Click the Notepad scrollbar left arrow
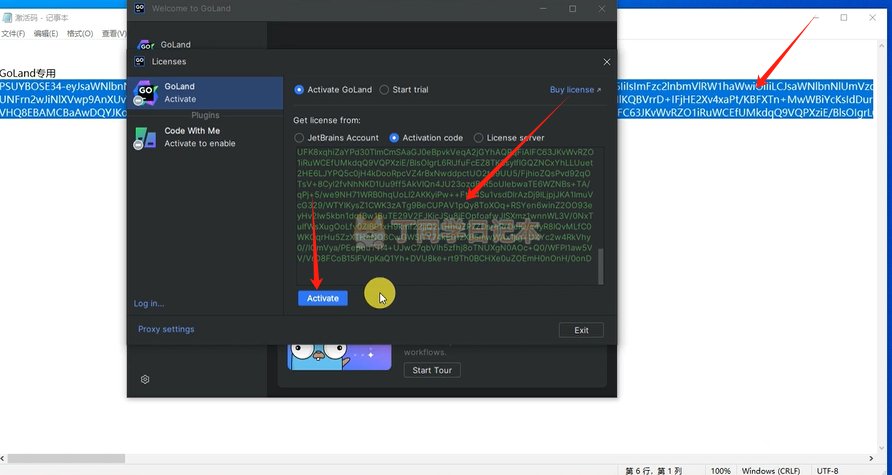The height and width of the screenshot is (475, 892). pos(3,458)
